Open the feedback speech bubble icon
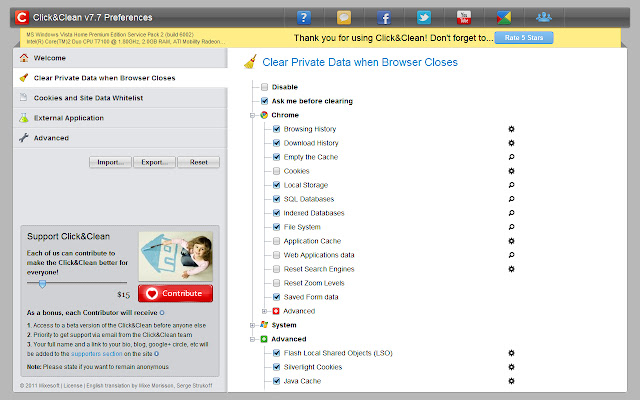This screenshot has height=400, width=640. click(x=344, y=18)
